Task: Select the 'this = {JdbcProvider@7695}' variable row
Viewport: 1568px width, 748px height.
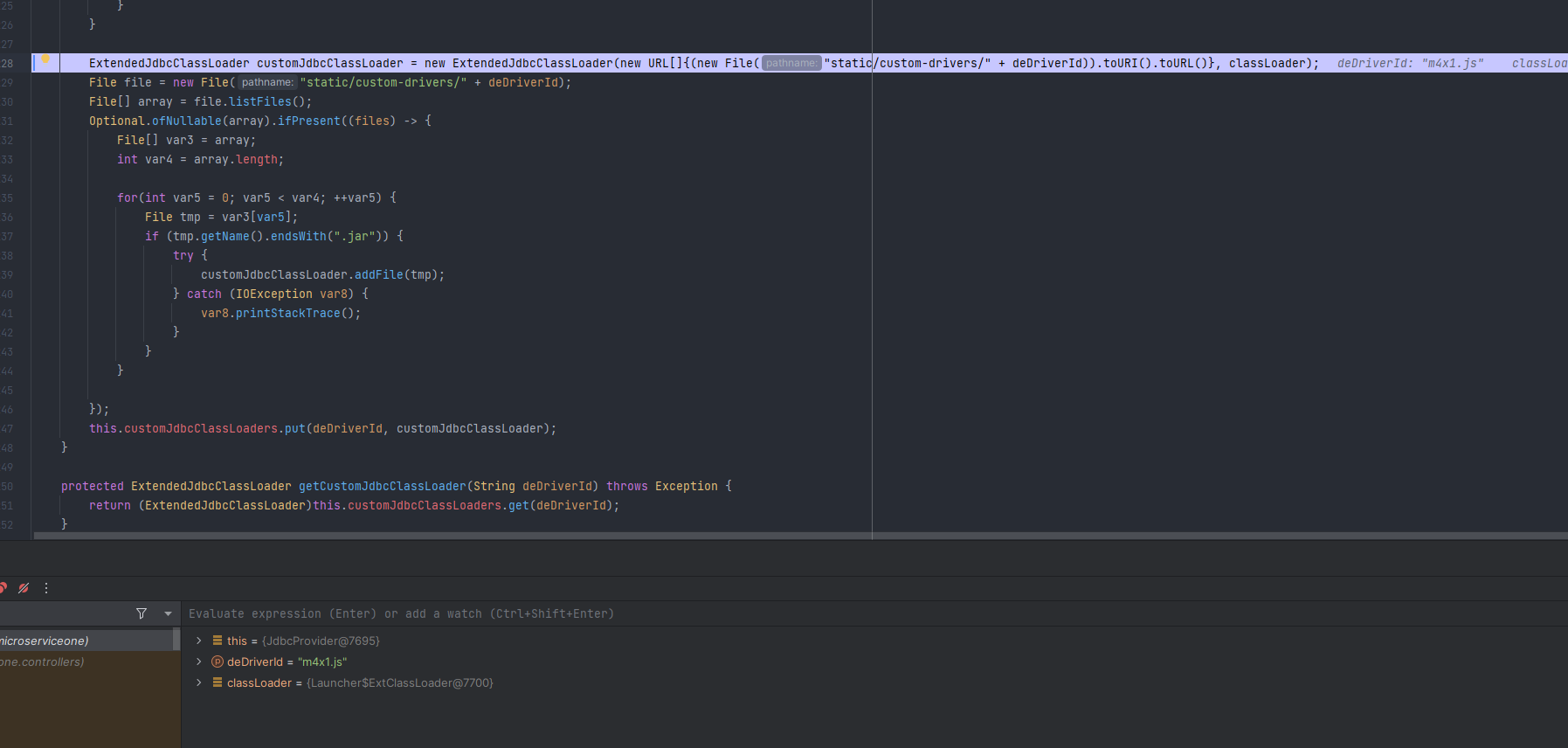Action: click(874, 641)
